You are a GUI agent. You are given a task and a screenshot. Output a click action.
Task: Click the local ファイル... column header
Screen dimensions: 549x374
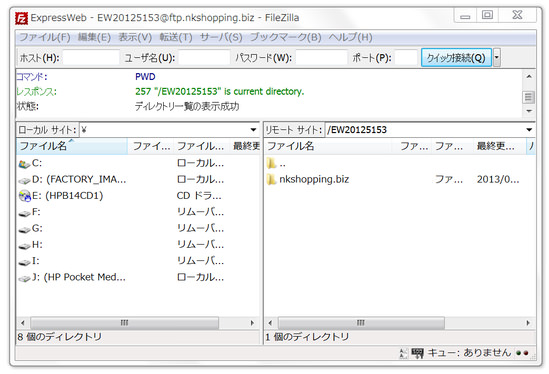coord(201,146)
